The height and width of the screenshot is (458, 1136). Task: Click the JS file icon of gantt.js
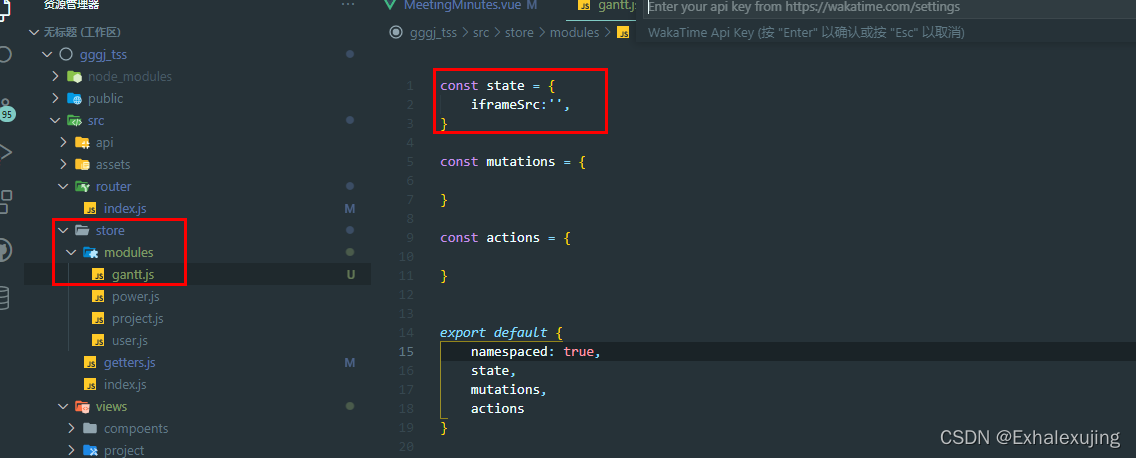pyautogui.click(x=98, y=275)
